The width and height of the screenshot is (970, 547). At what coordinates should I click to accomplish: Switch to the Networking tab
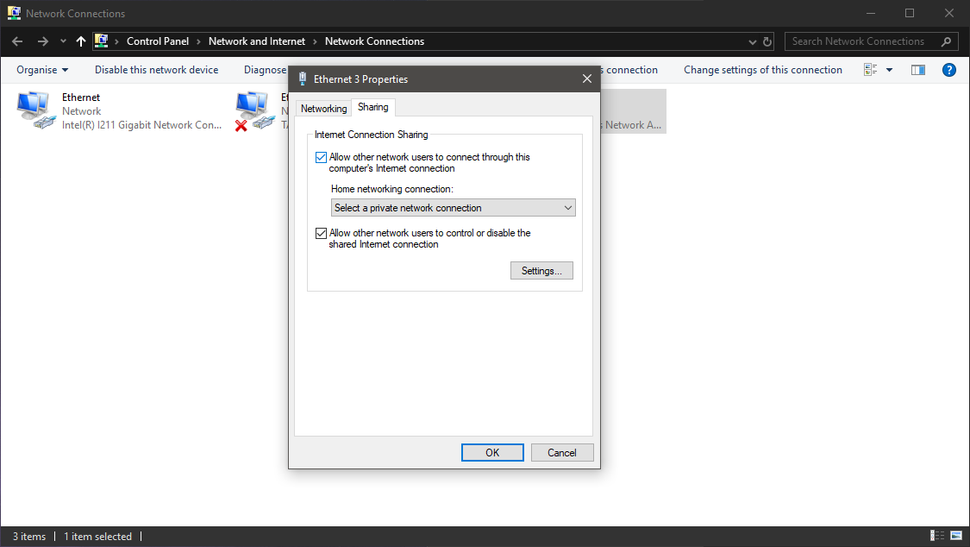[x=324, y=108]
